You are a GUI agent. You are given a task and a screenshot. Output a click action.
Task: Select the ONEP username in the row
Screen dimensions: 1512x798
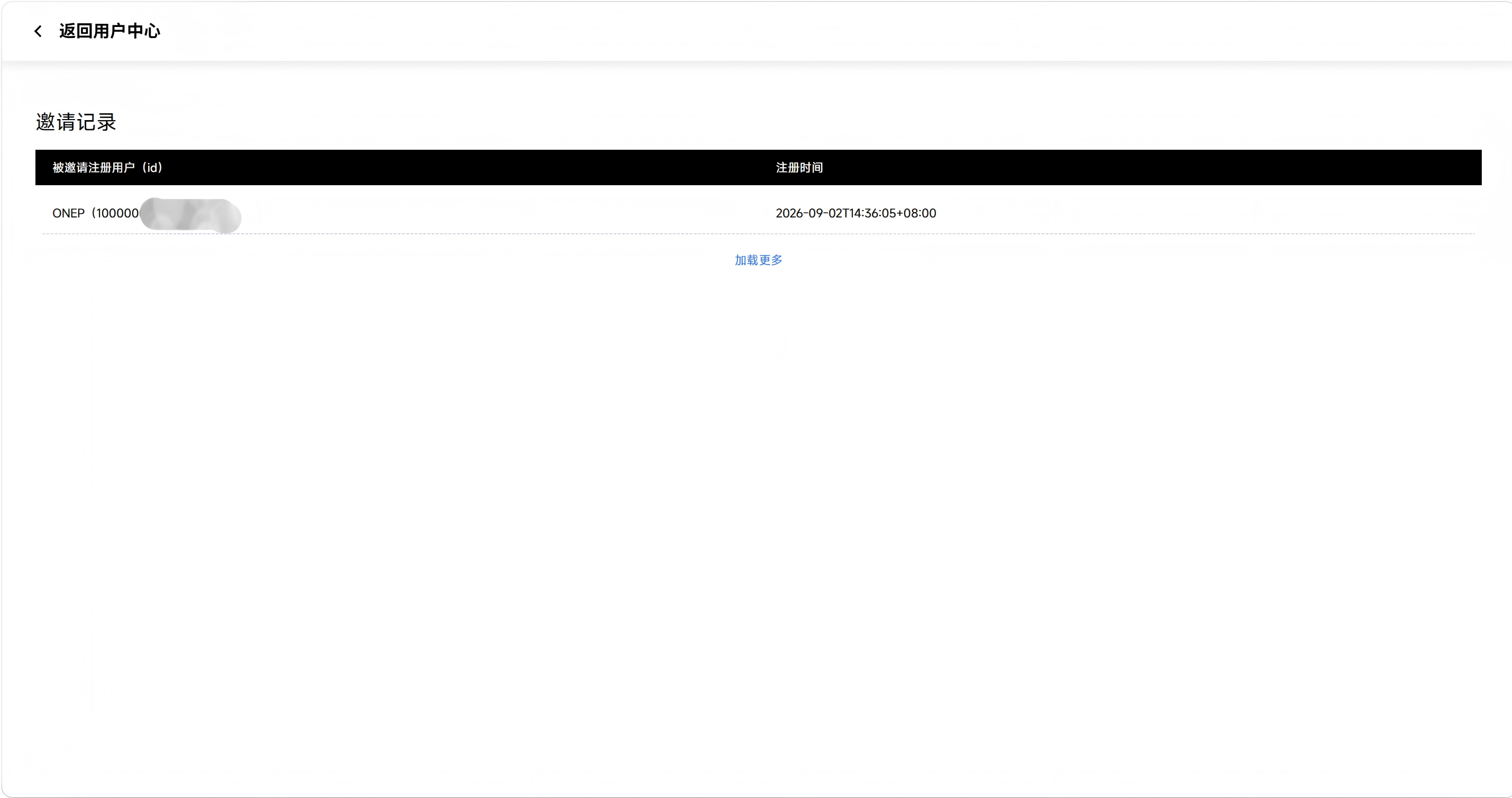68,213
